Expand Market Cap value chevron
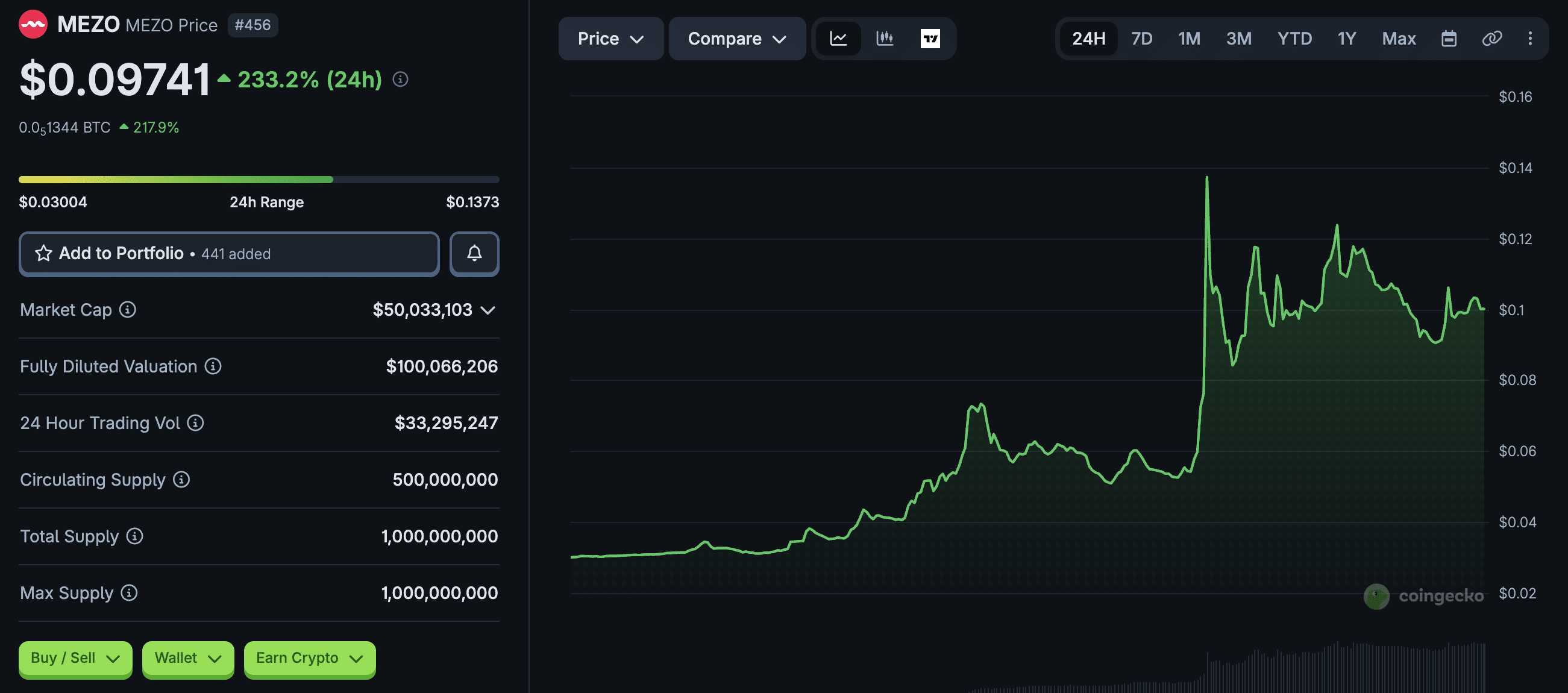 [488, 310]
